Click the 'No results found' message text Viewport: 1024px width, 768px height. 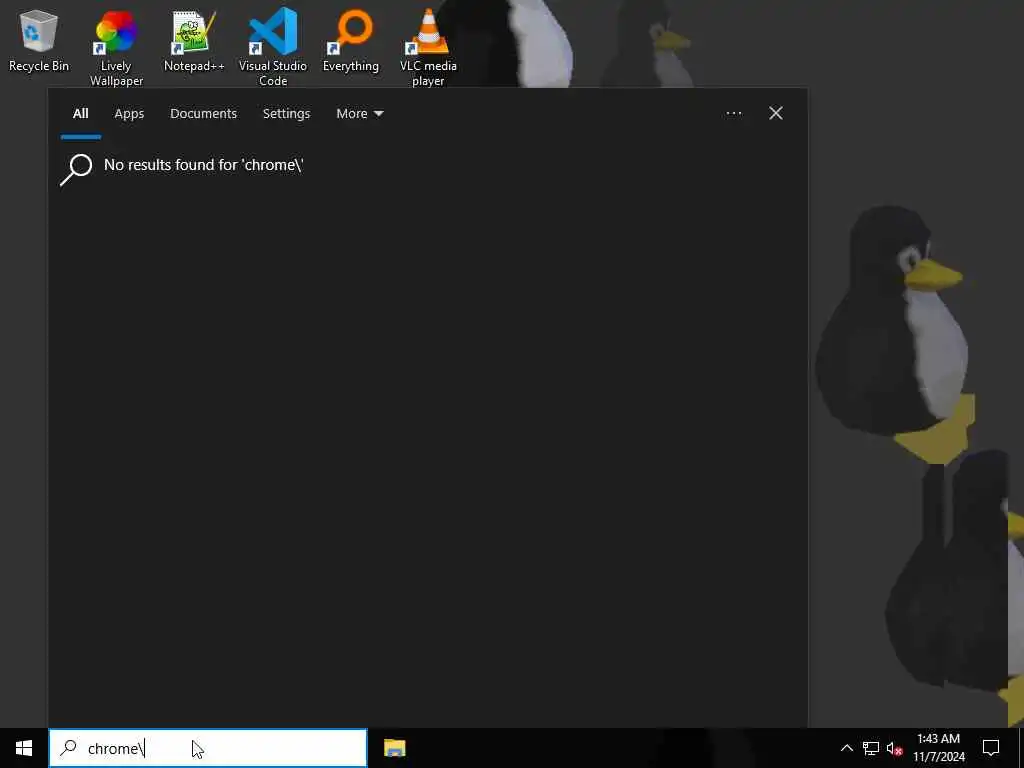click(204, 165)
